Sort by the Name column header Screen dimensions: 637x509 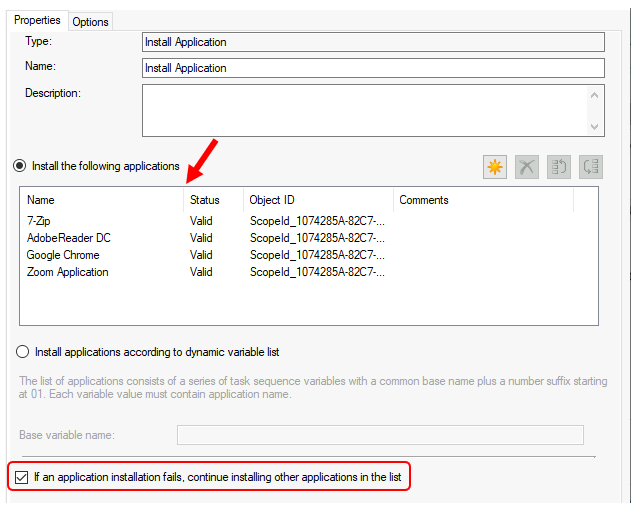(102, 200)
